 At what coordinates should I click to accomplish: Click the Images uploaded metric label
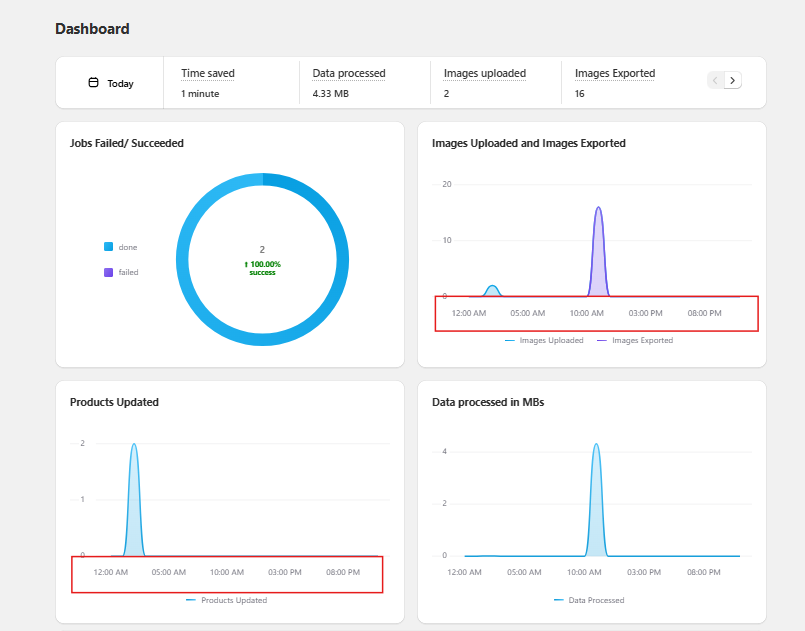point(484,73)
